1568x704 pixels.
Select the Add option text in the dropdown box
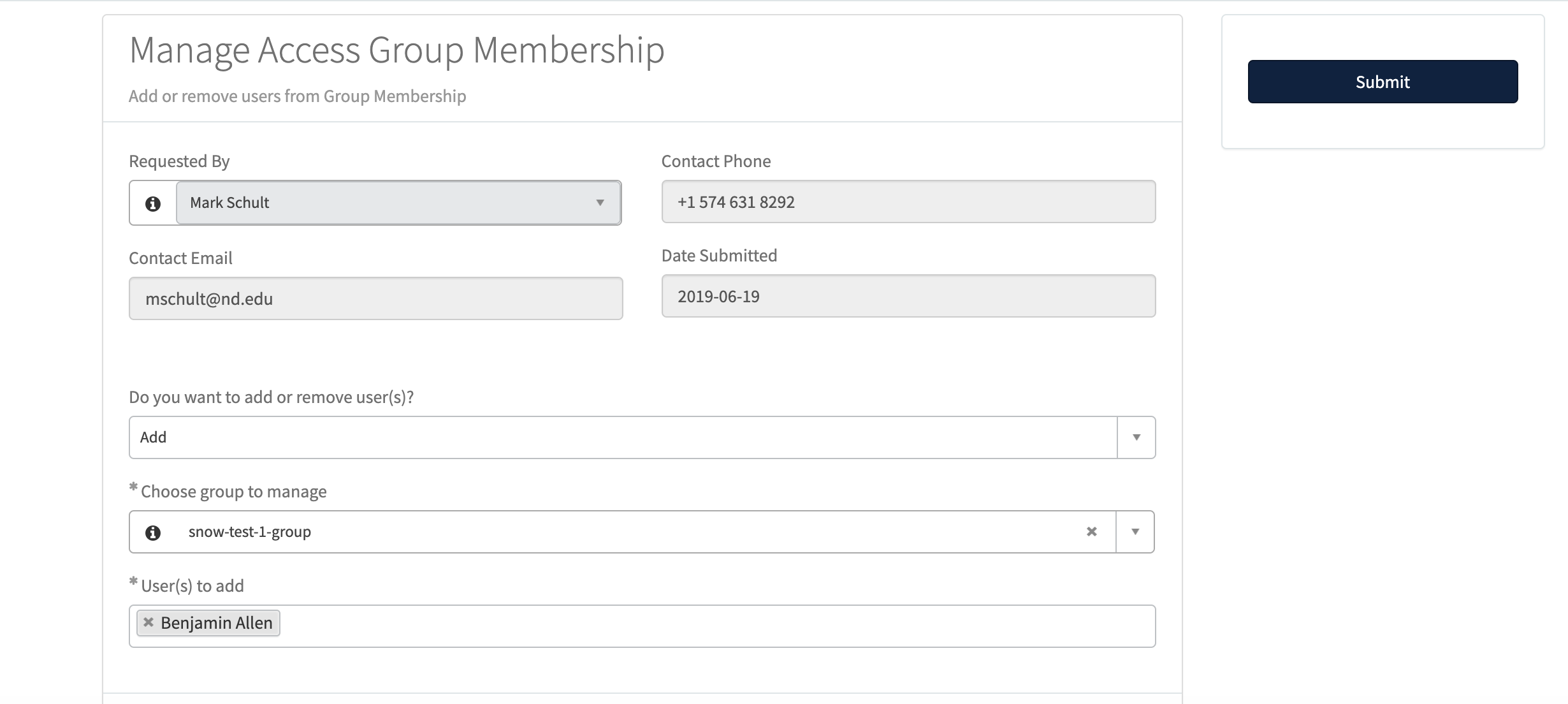pyautogui.click(x=153, y=437)
